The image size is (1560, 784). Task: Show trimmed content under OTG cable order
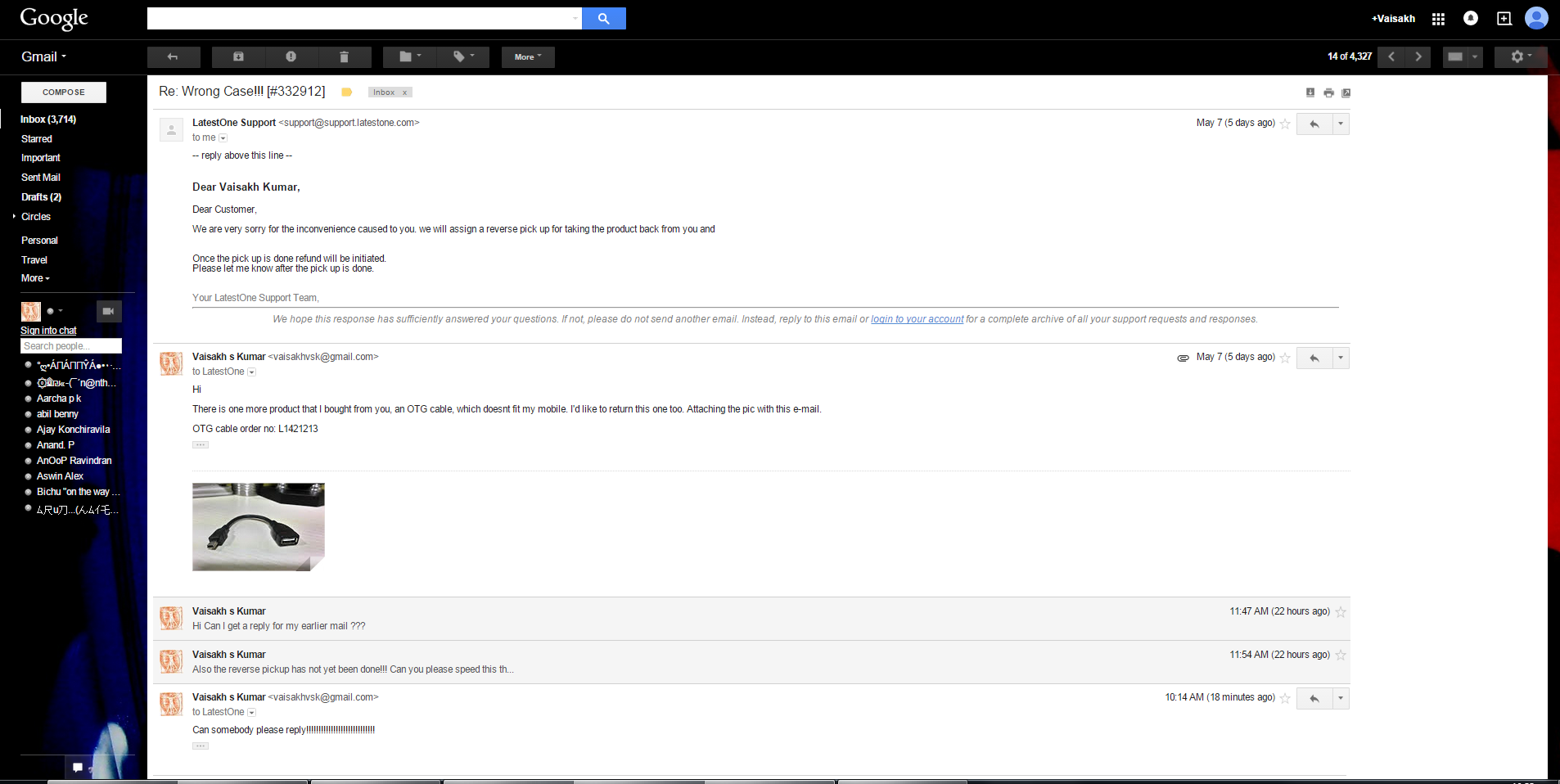[201, 445]
